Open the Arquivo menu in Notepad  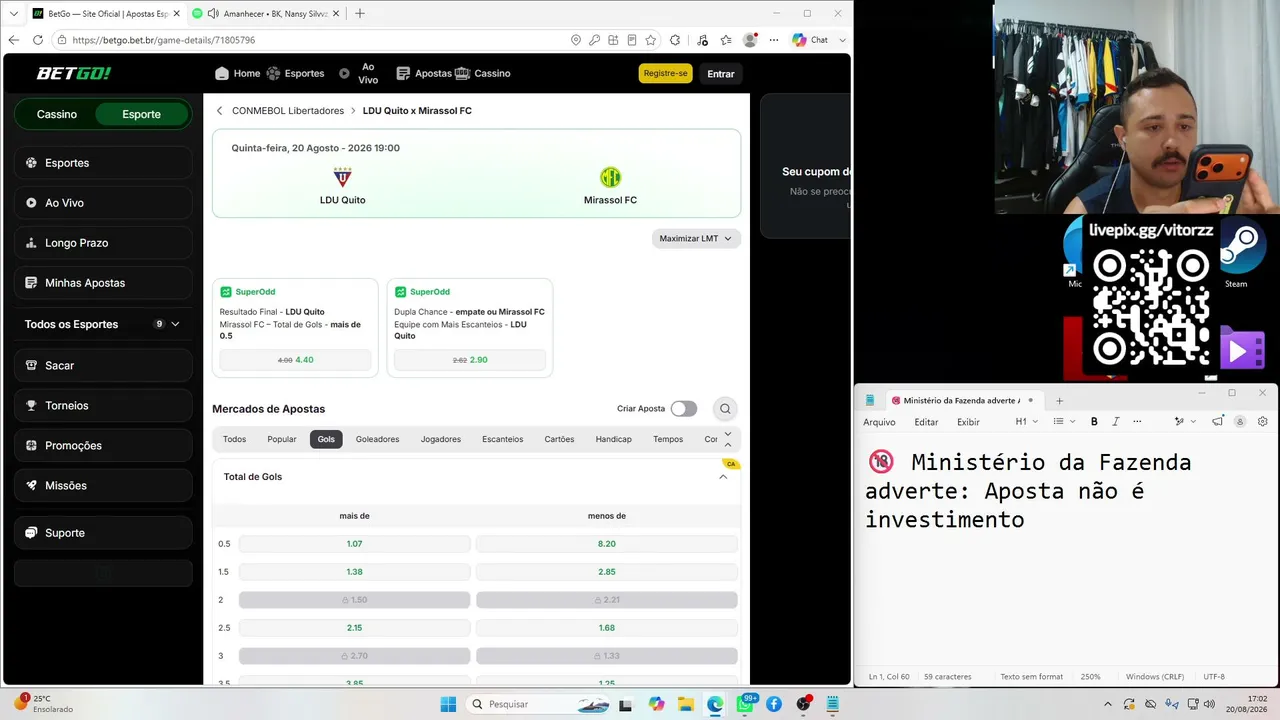[x=880, y=422]
